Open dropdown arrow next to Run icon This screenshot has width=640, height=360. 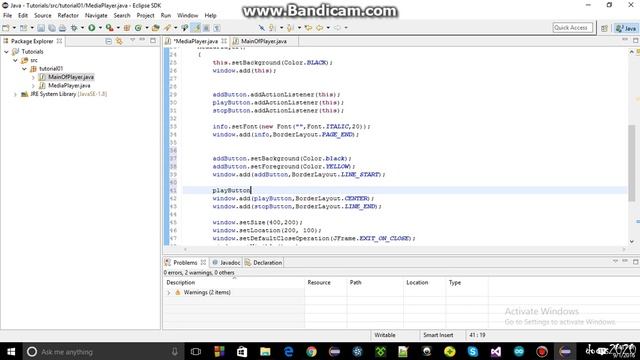pyautogui.click(x=100, y=28)
